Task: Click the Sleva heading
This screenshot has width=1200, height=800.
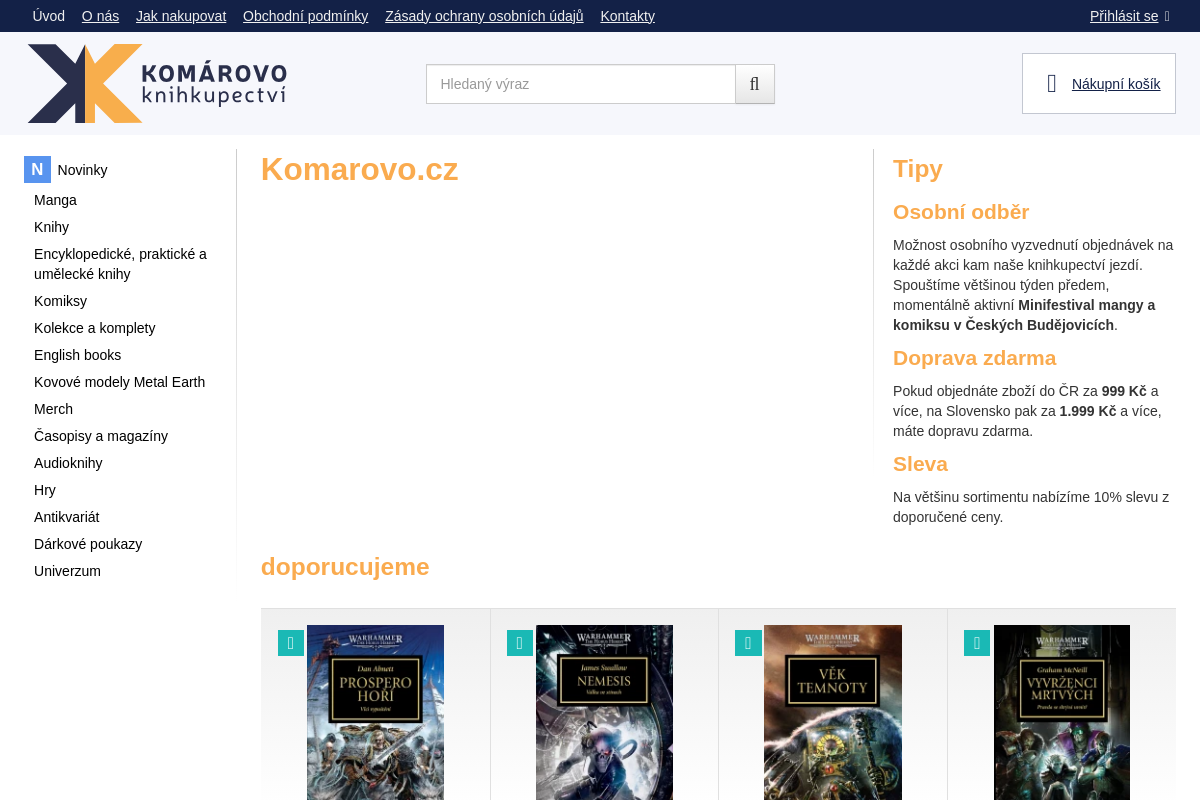Action: tap(920, 464)
